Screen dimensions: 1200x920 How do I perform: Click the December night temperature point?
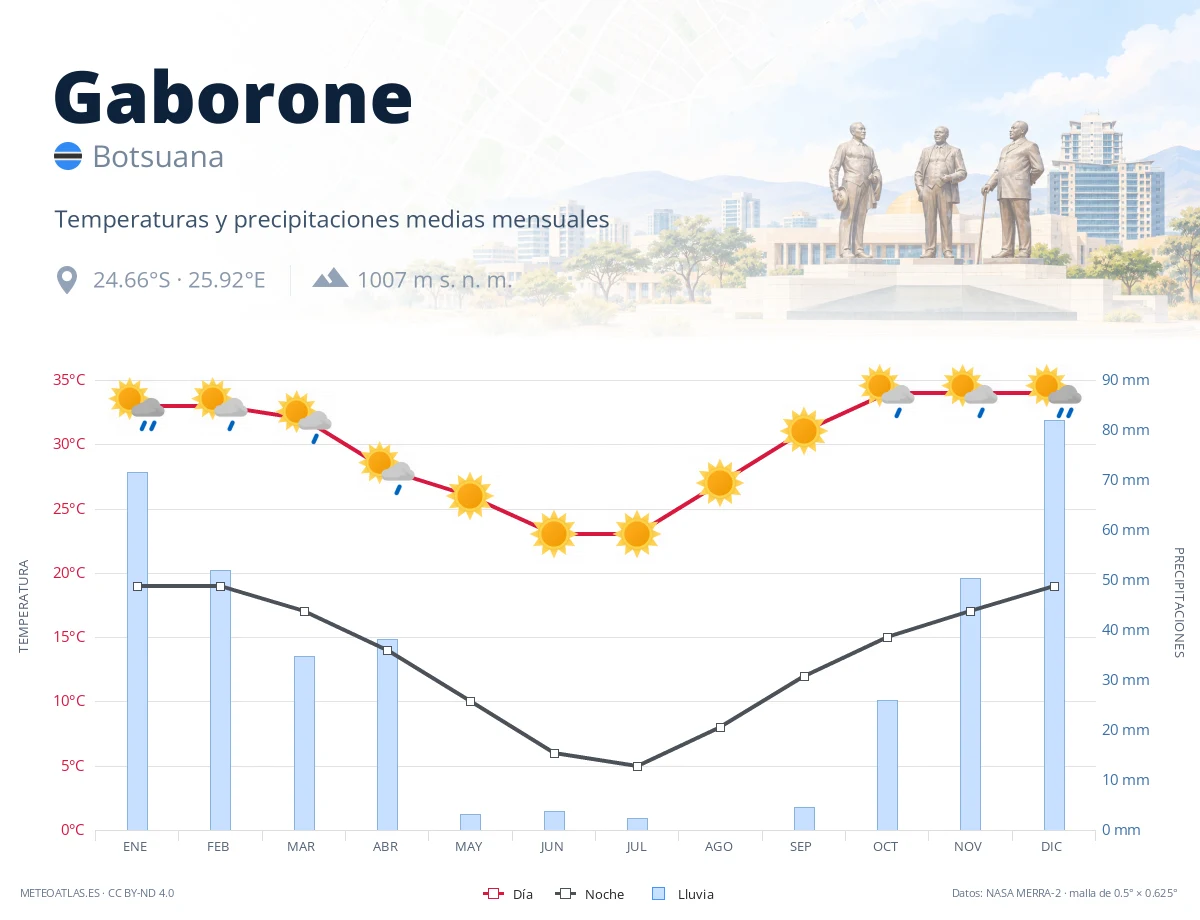pos(1054,586)
